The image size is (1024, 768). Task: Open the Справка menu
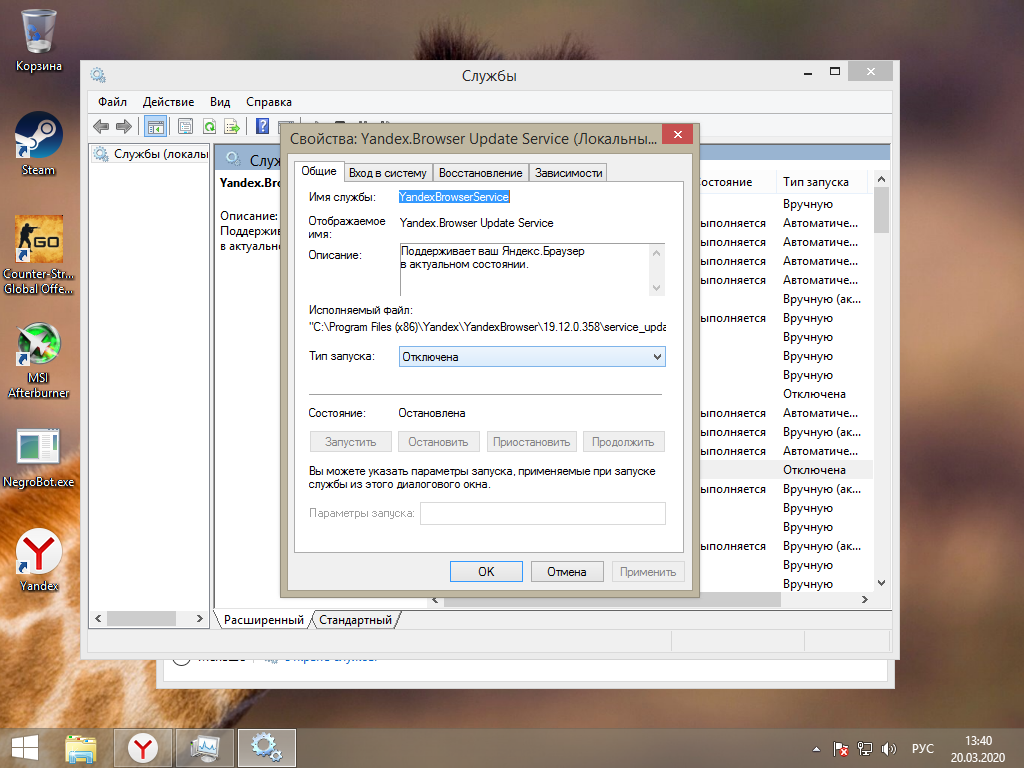tap(268, 102)
